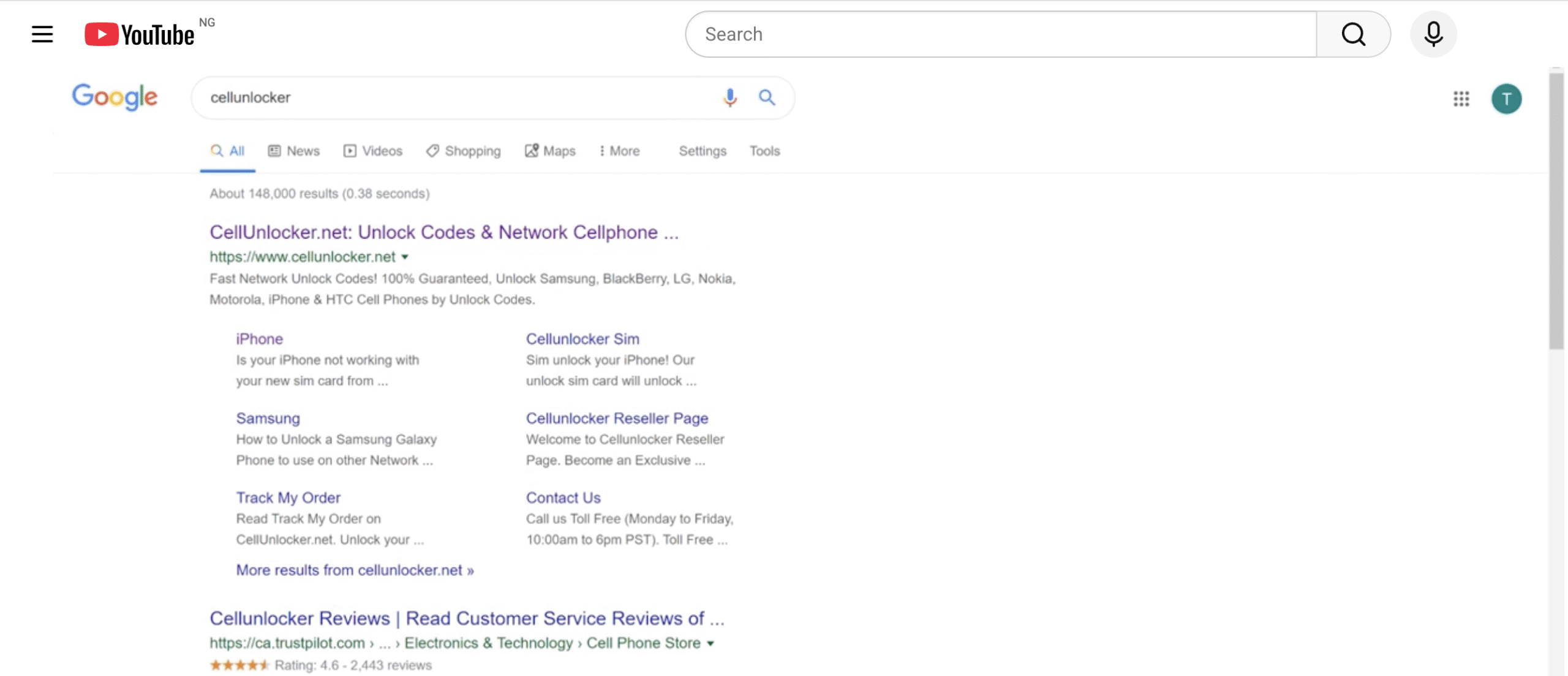This screenshot has height=676, width=1568.
Task: Open the Contact Us sitelink
Action: tap(563, 498)
